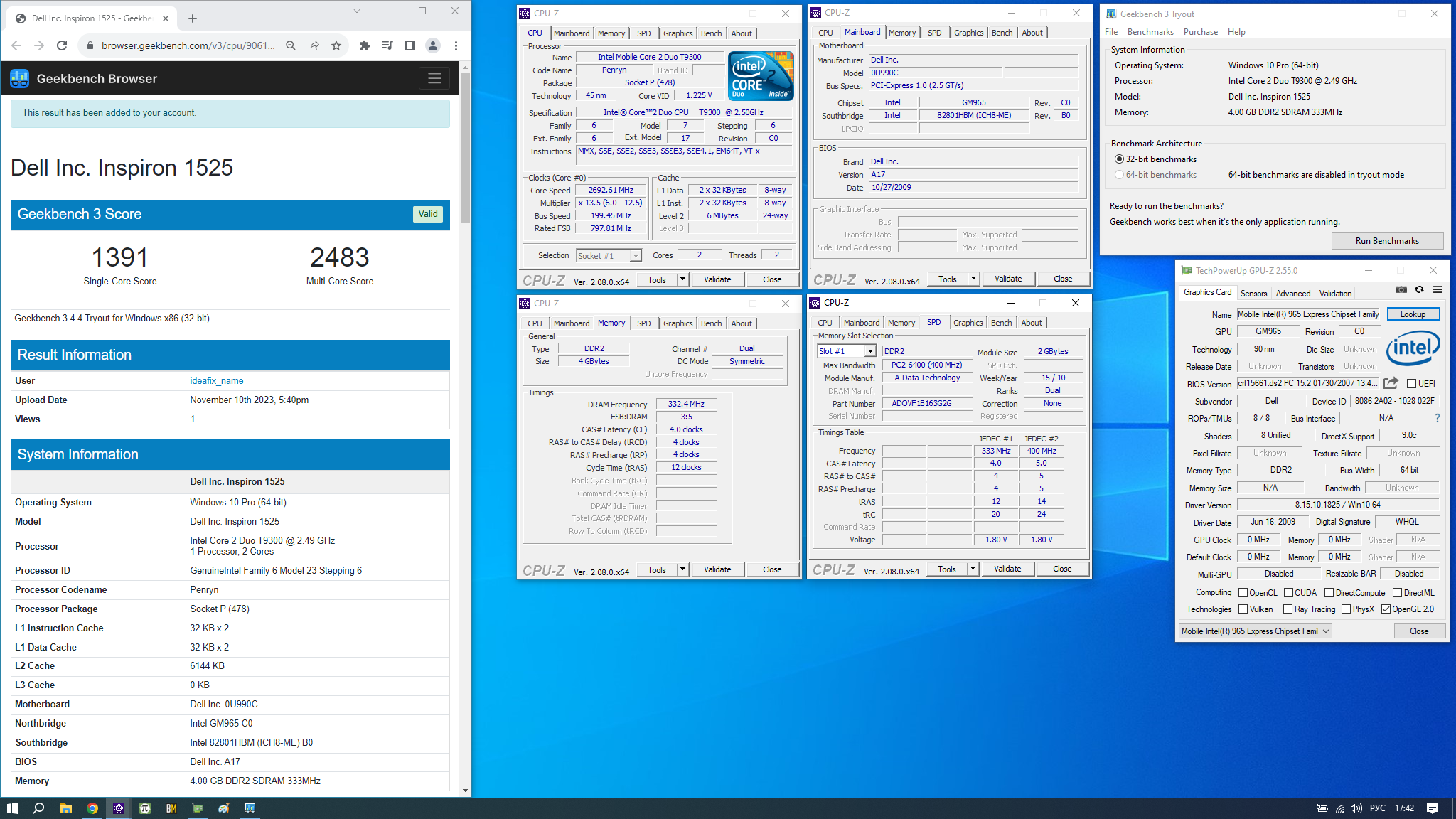Toggle the UEFI checkbox in GPU-Z
Image resolution: width=1456 pixels, height=819 pixels.
click(x=1412, y=384)
